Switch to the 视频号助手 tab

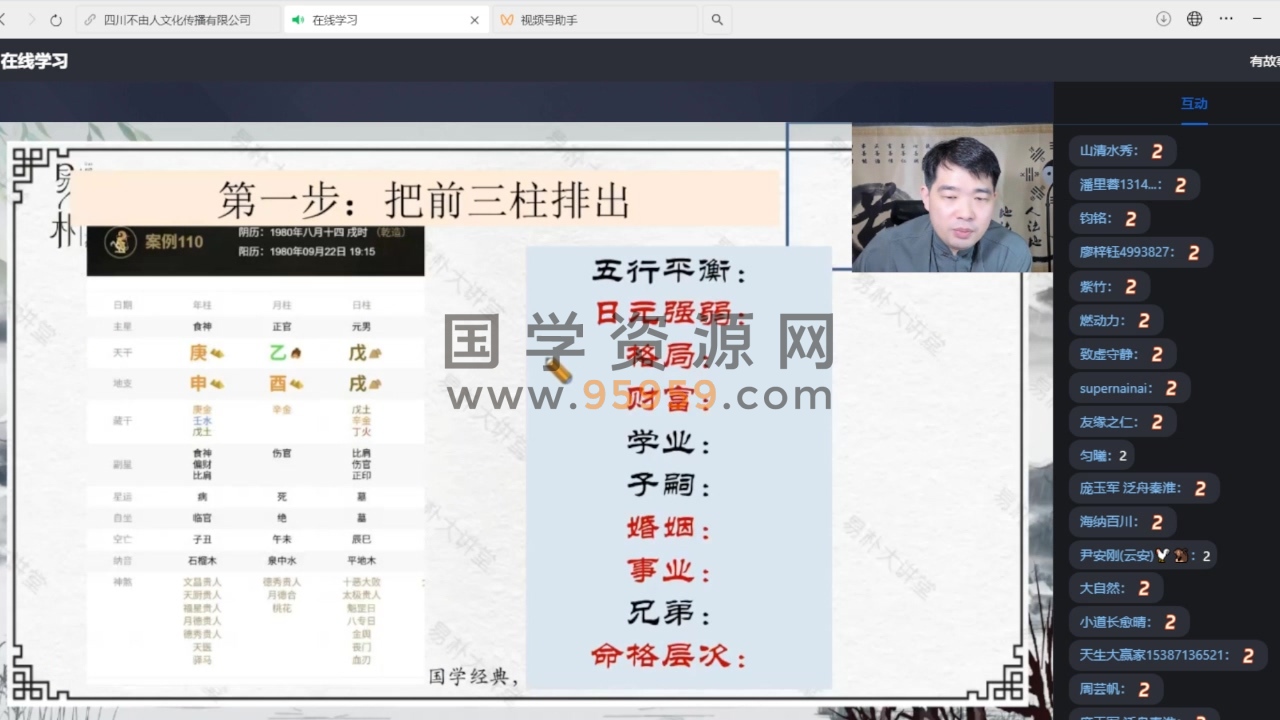pyautogui.click(x=595, y=20)
